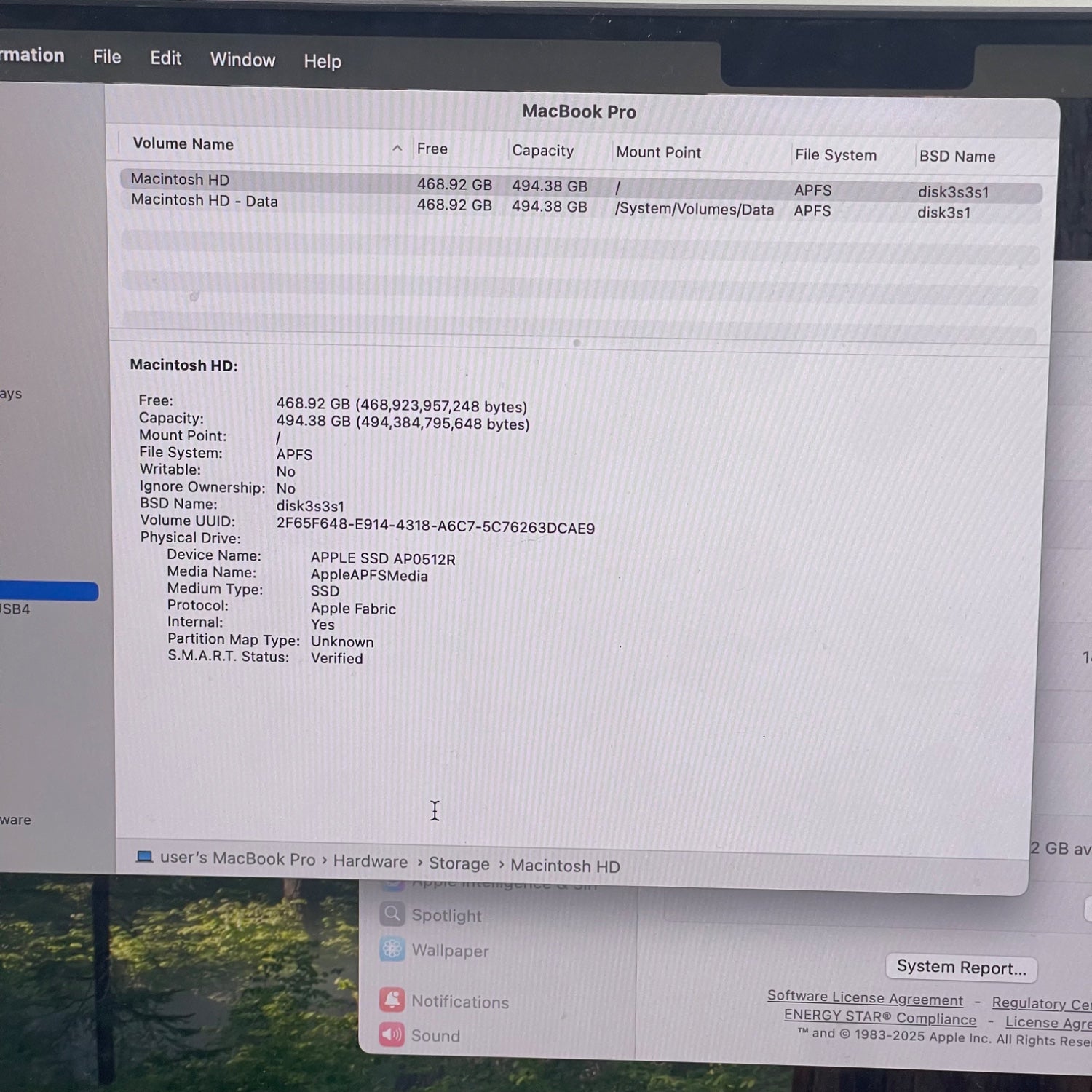
Task: Click BSD name disk3s1 in table
Action: tap(943, 213)
